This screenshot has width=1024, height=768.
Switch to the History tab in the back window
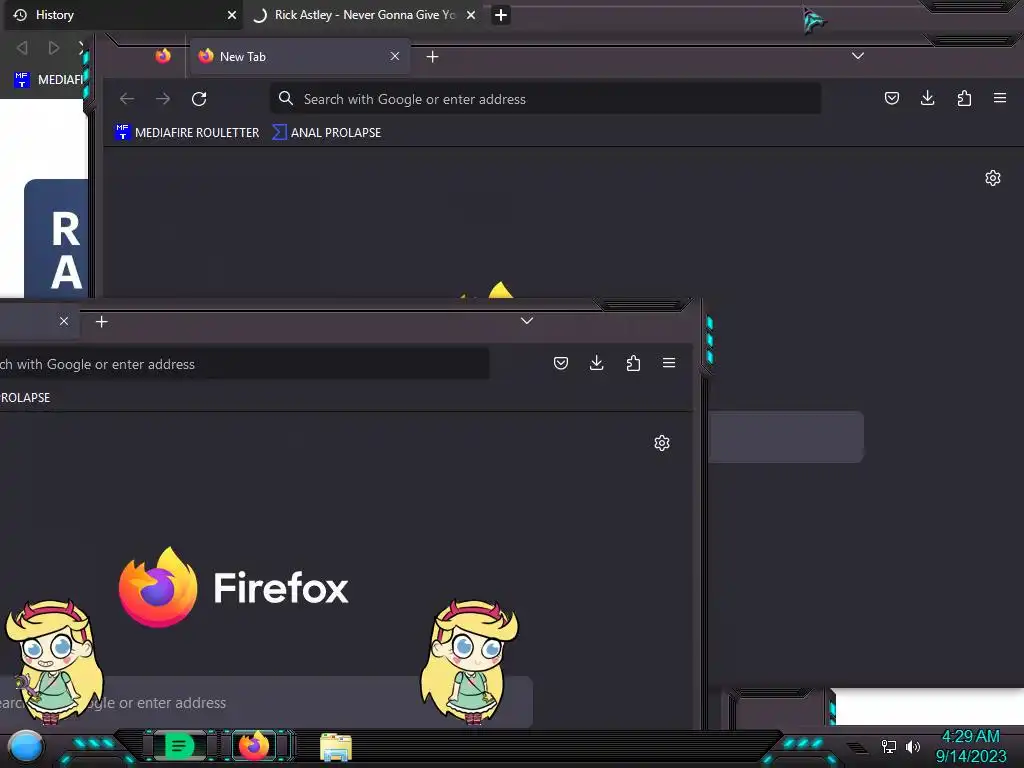click(123, 14)
